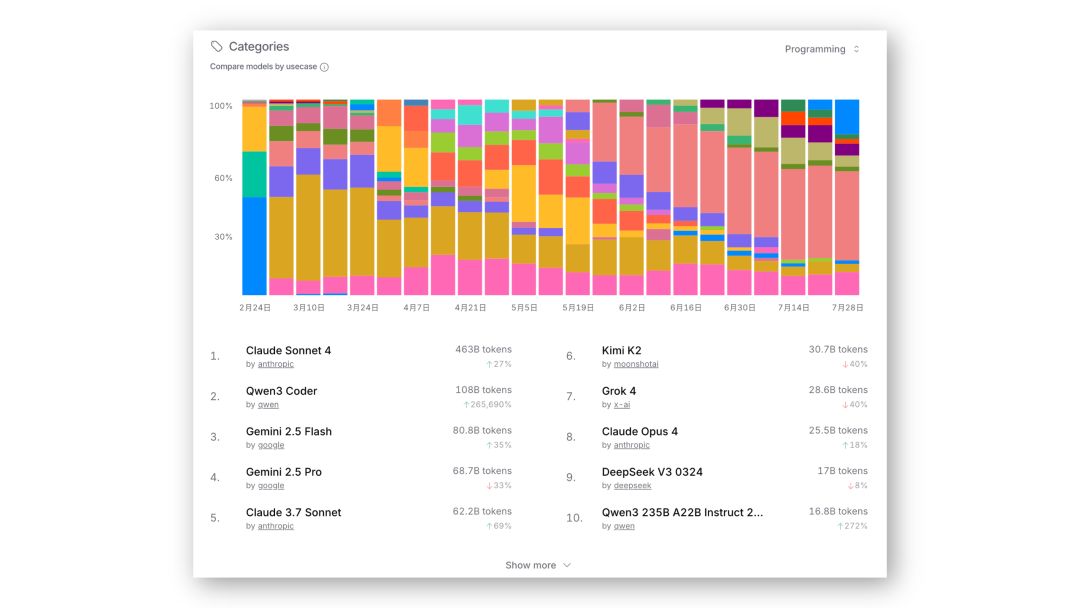Click the Categories heading
1080x608 pixels.
[259, 46]
